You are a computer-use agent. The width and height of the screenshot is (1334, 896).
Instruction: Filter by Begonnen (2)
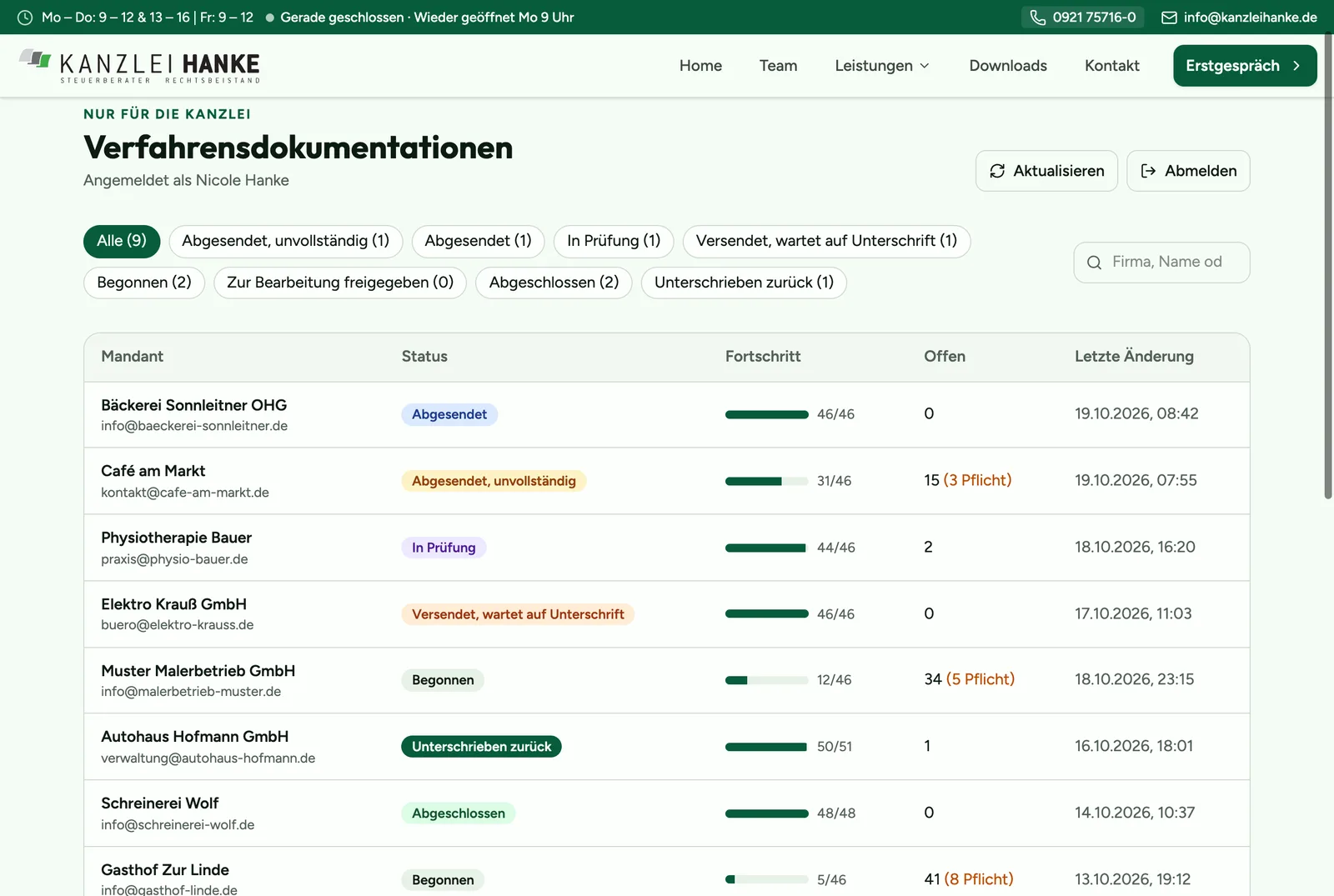coord(144,283)
